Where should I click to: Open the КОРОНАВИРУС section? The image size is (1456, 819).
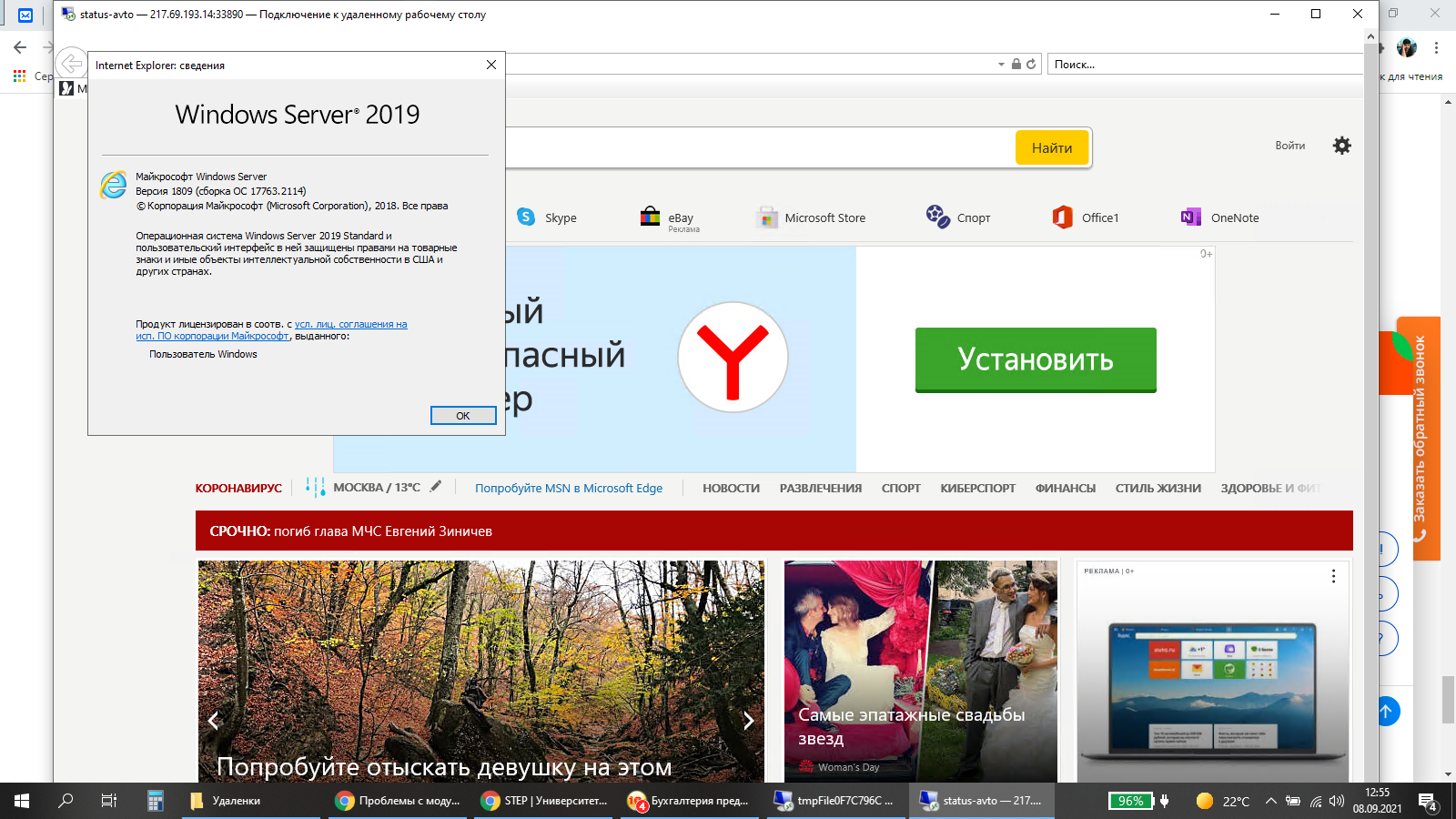[x=238, y=488]
